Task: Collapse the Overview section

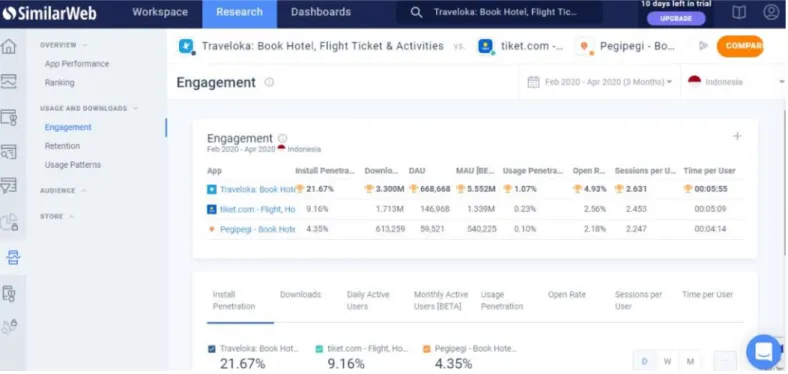Action: point(64,45)
